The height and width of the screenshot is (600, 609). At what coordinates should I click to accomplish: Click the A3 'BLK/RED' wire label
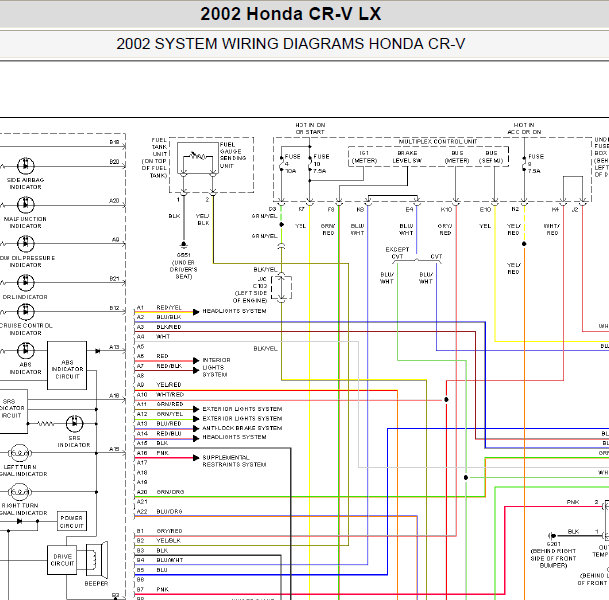[169, 327]
